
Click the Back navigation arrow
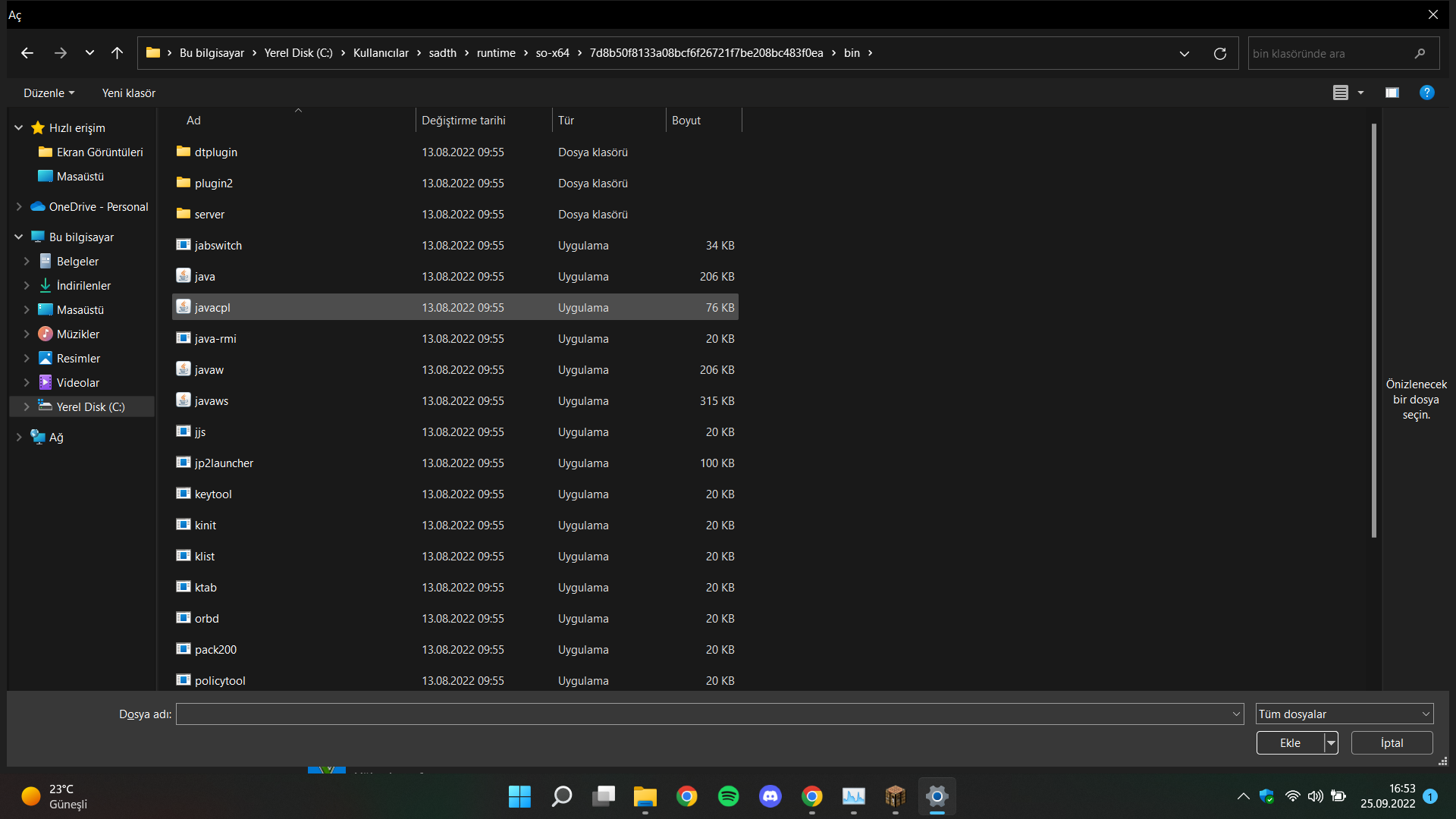[27, 53]
